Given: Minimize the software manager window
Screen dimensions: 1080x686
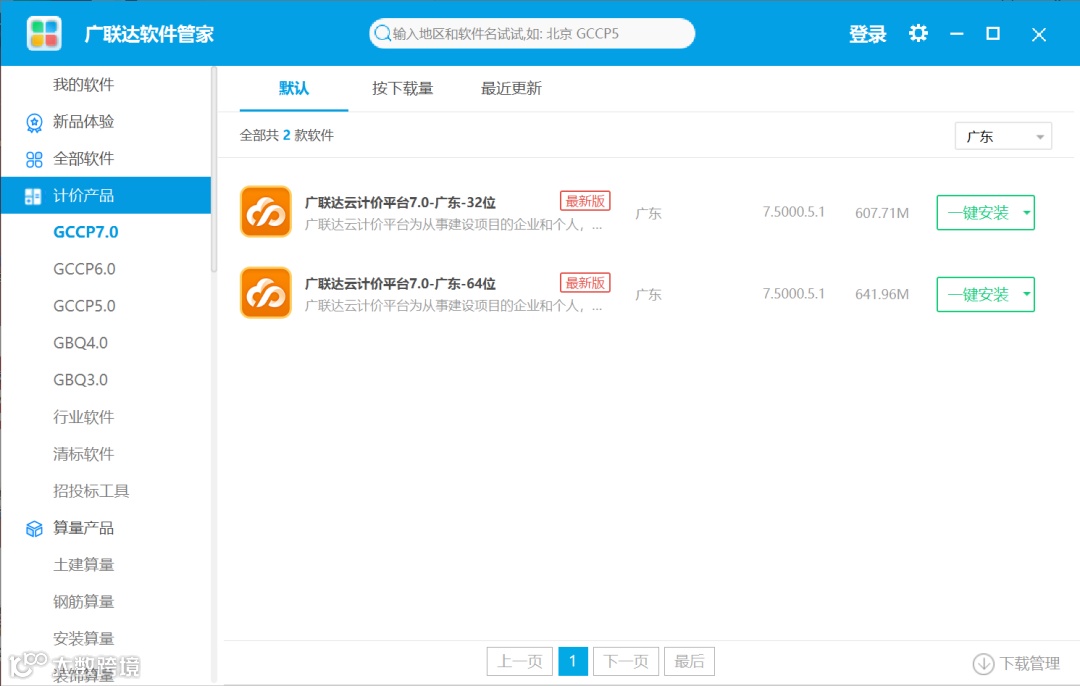Looking at the screenshot, I should (x=957, y=33).
